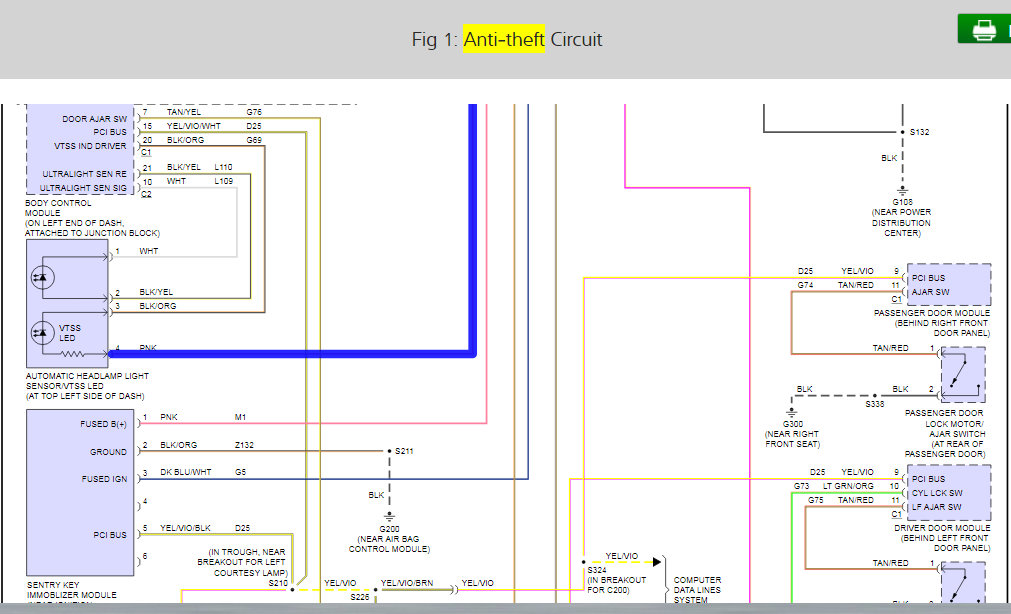Click 'LF AJAR SW' pin label
The image size is (1011, 614).
point(936,507)
